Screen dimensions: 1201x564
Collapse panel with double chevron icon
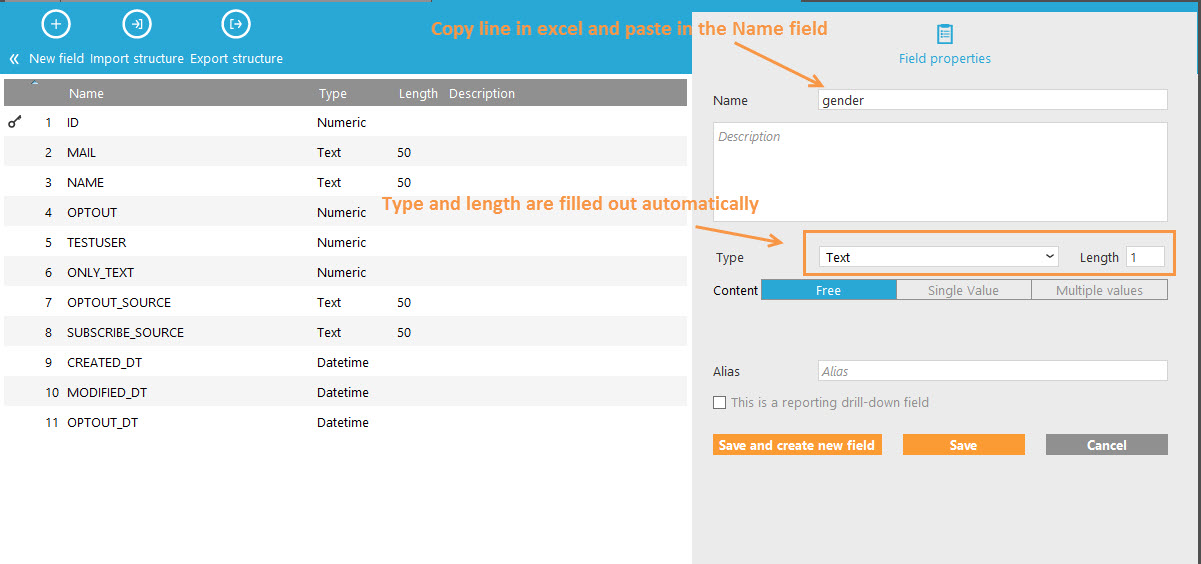coord(14,59)
